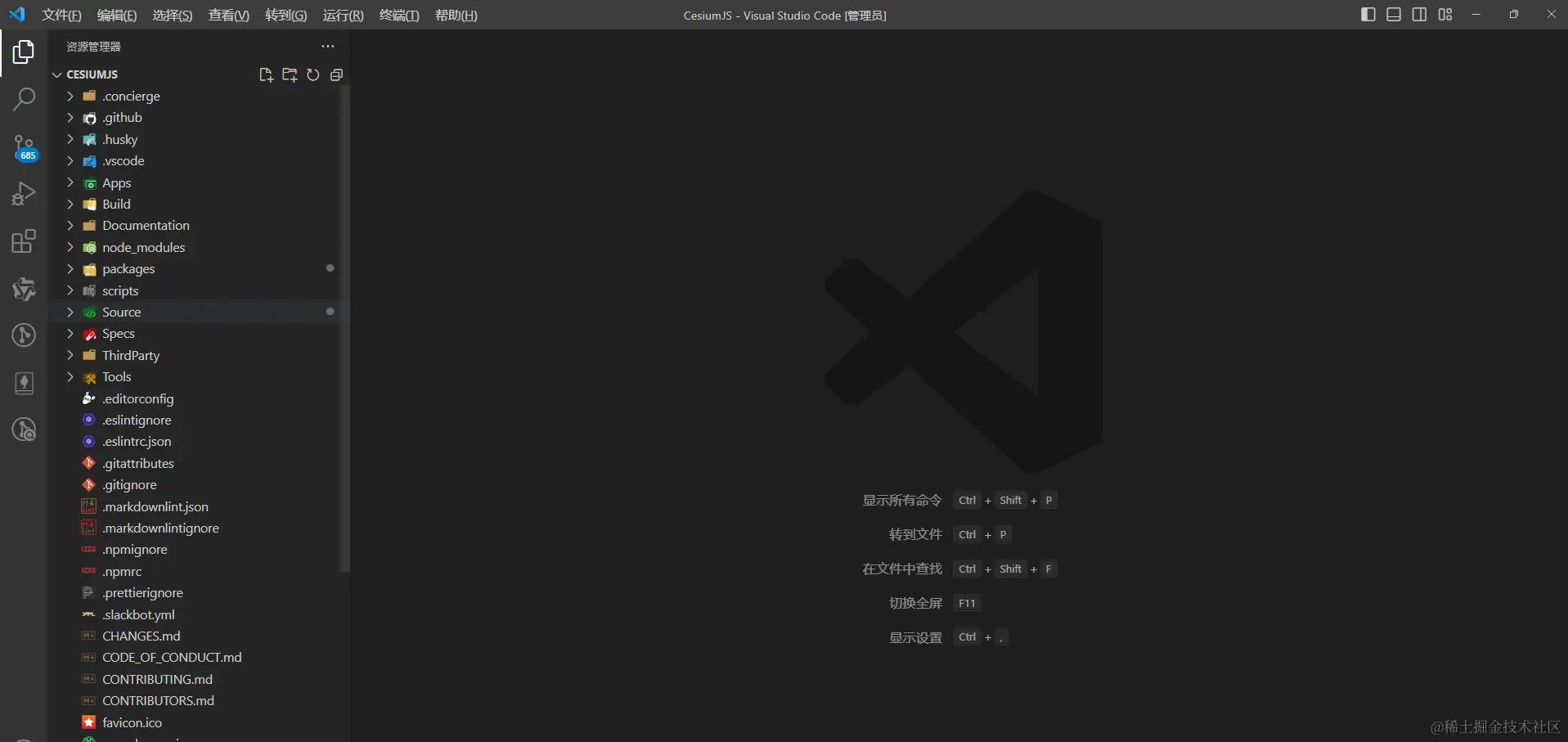1568x742 pixels.
Task: Open Source Control view with 685 badge
Action: click(24, 148)
